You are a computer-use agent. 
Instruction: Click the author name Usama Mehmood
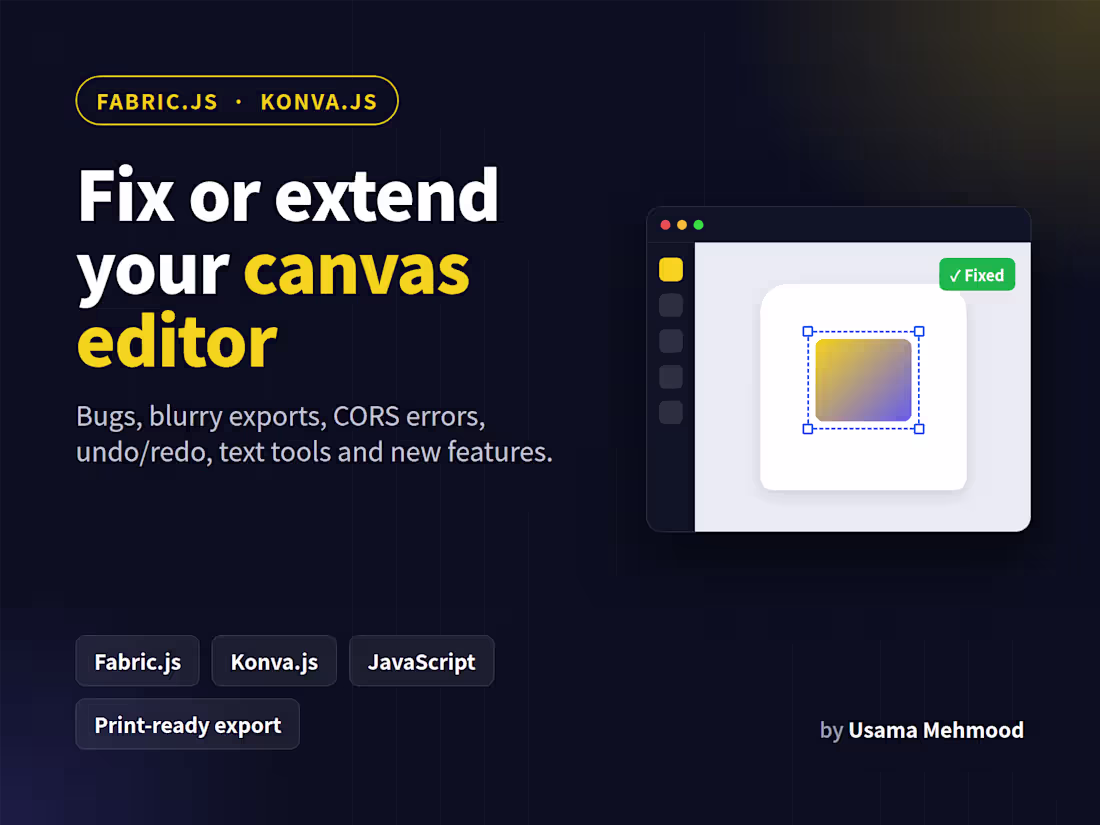coord(936,730)
